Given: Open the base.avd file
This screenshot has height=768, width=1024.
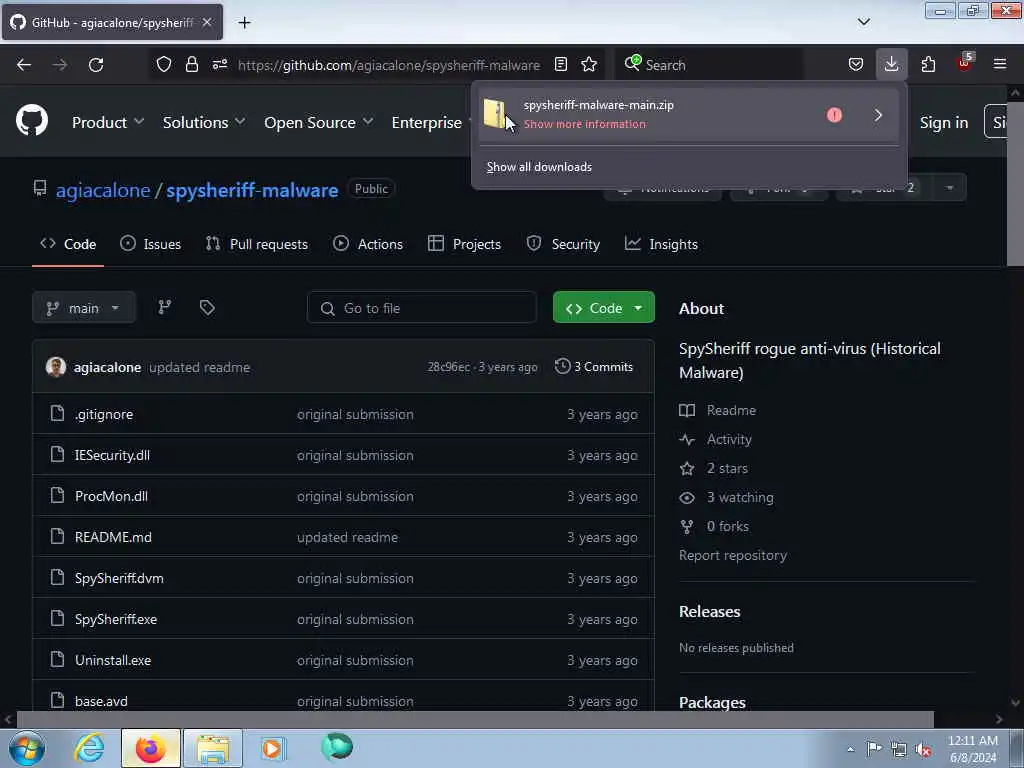Looking at the screenshot, I should coord(101,701).
